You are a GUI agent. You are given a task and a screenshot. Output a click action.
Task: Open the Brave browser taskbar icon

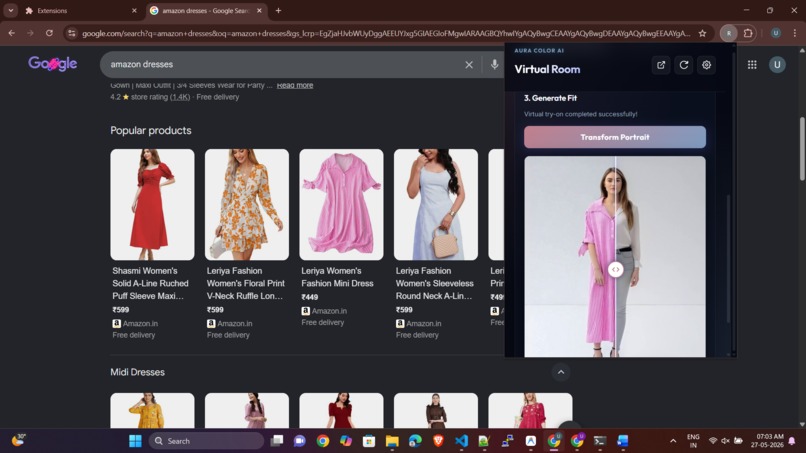pyautogui.click(x=438, y=441)
